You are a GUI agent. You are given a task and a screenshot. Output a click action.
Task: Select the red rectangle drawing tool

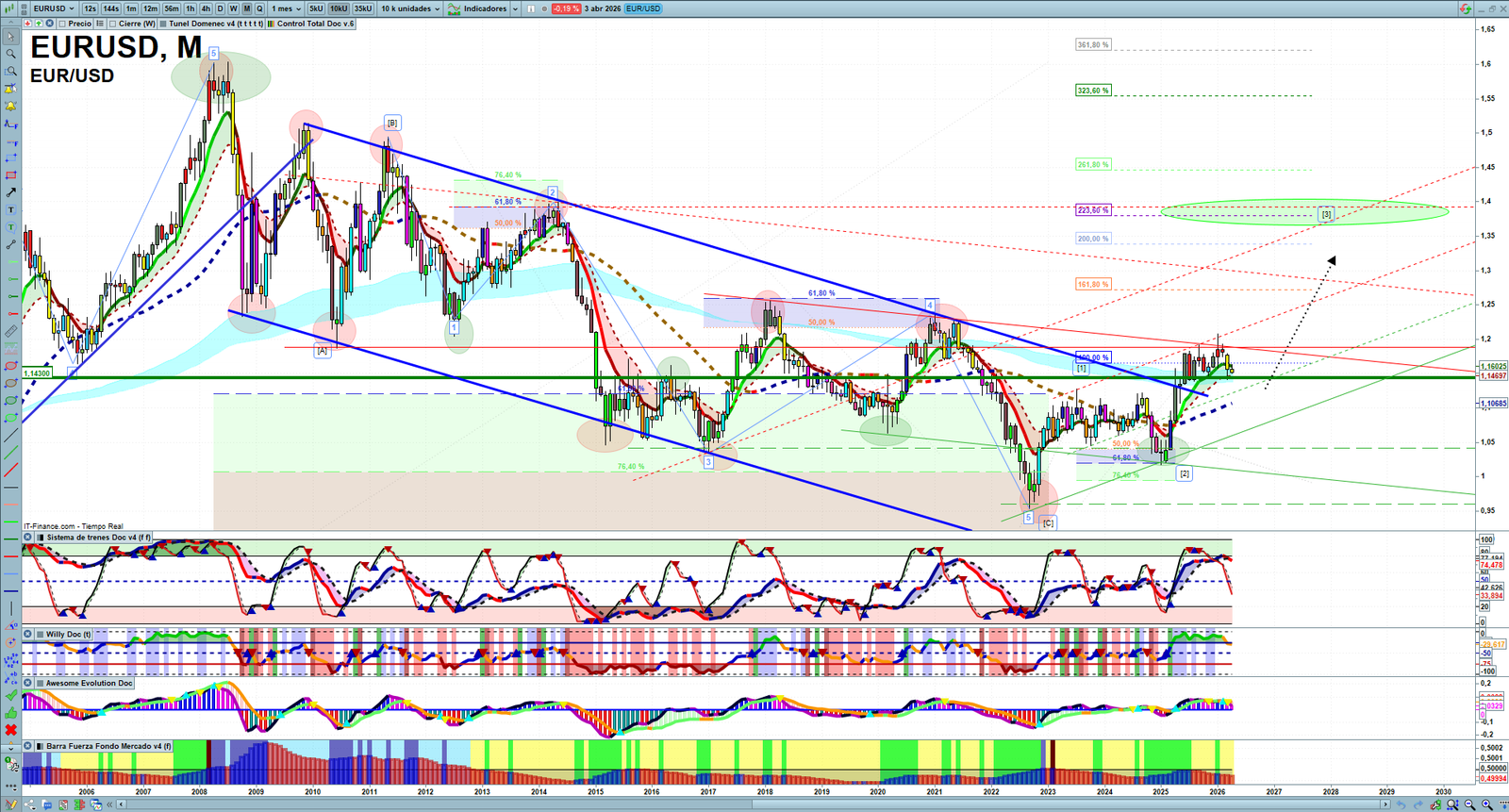[10, 175]
